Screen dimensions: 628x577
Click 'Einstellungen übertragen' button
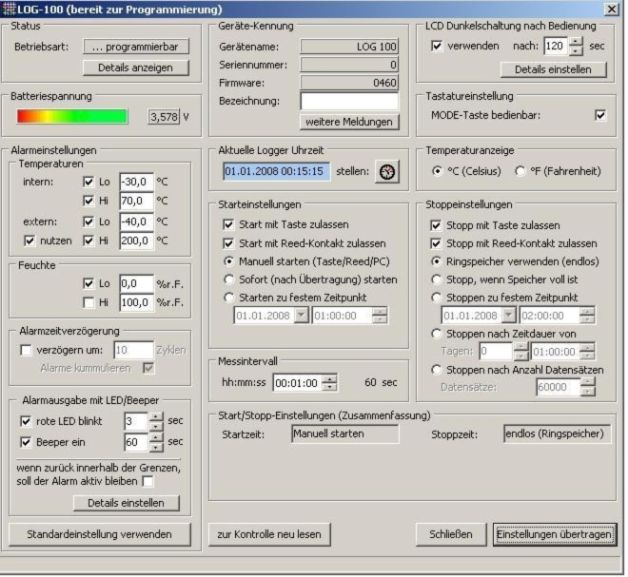click(x=554, y=534)
